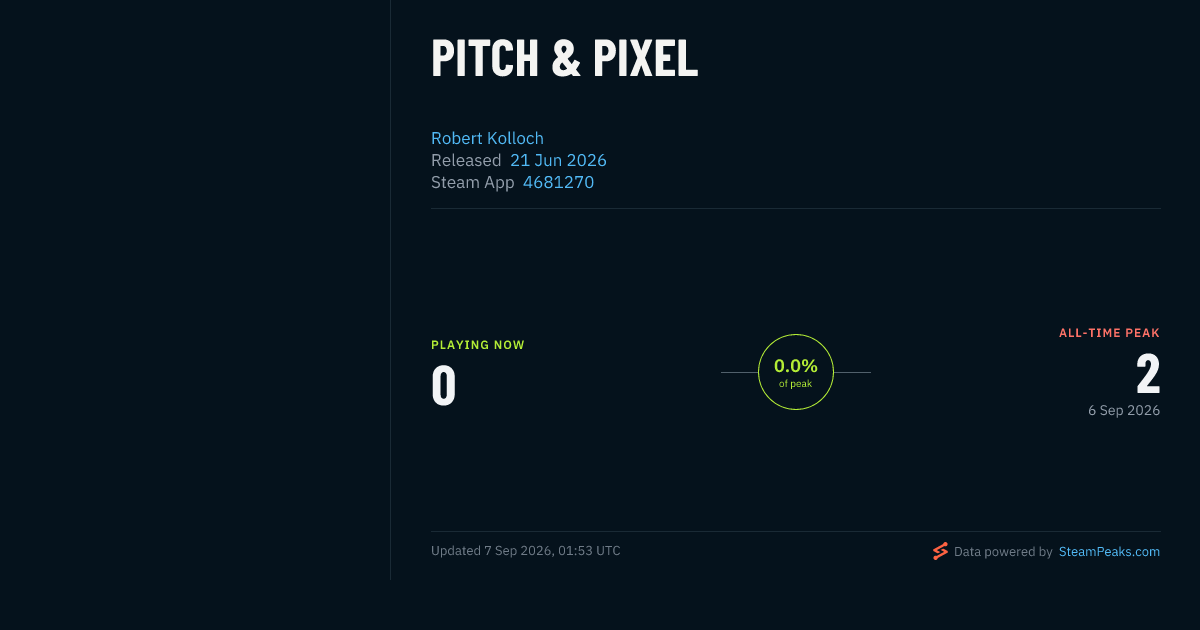Click the PITCH & PIXEL game title

564,59
